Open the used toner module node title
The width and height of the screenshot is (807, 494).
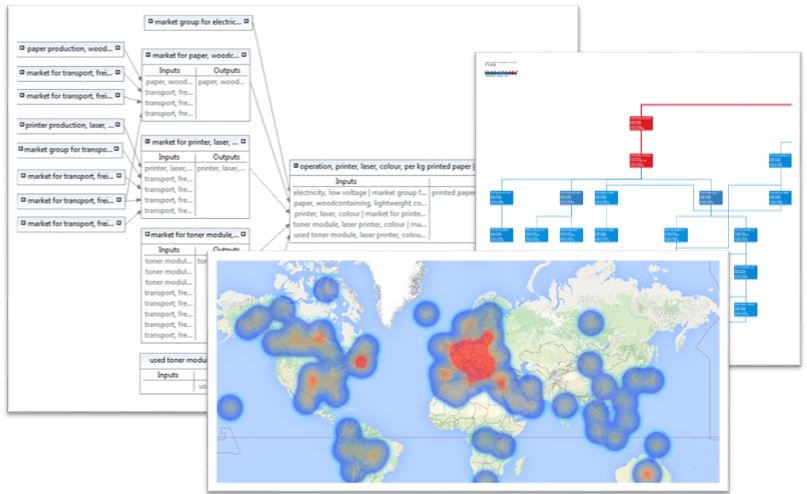[x=176, y=360]
